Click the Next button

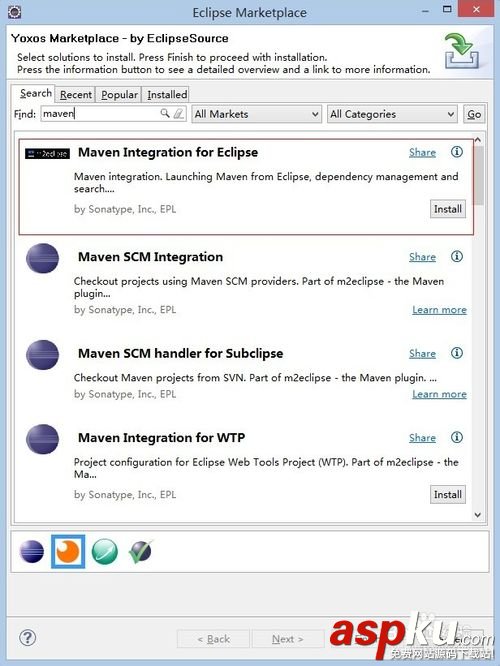[x=288, y=639]
